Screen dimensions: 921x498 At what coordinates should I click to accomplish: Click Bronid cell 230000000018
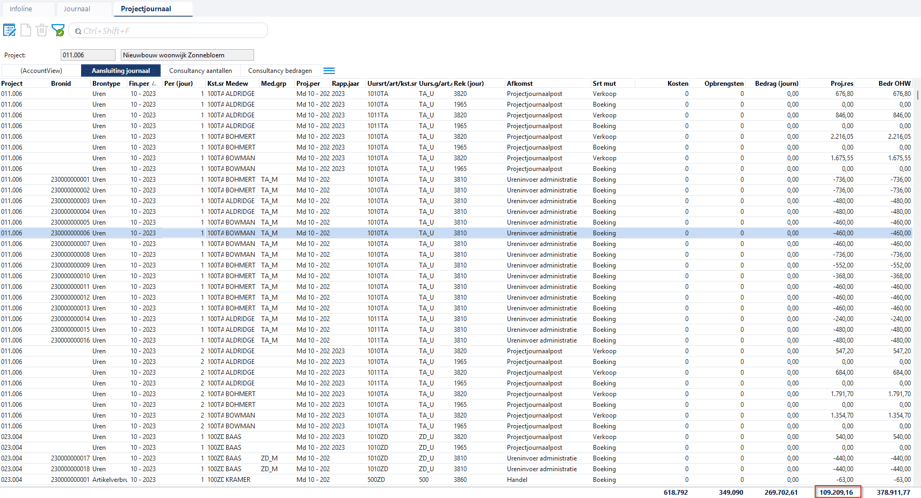click(x=70, y=469)
